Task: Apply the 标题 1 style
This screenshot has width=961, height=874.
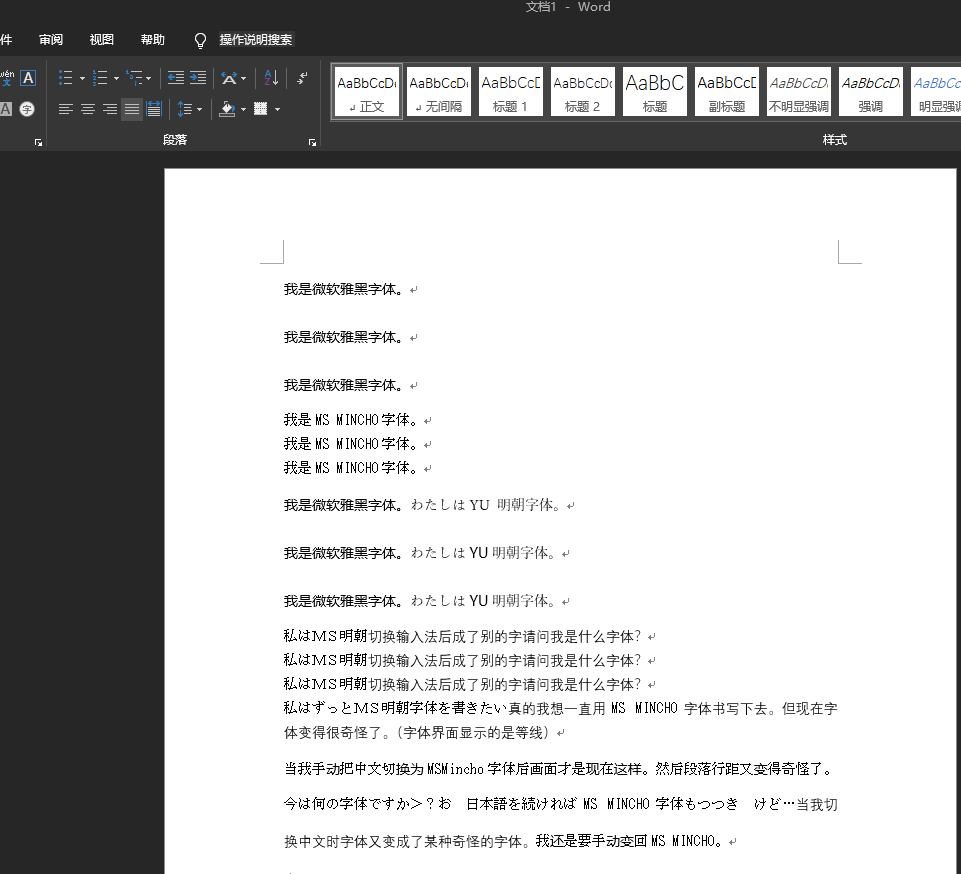Action: pos(511,92)
